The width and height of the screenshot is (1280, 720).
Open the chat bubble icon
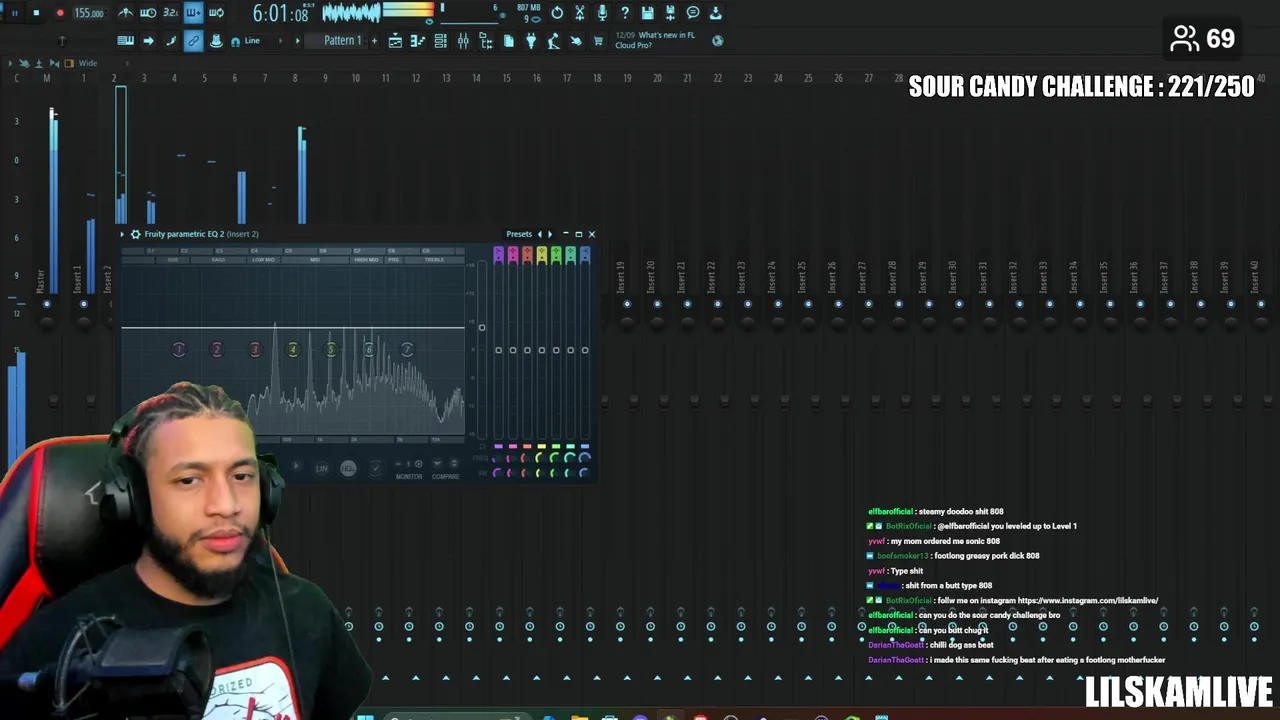[693, 13]
